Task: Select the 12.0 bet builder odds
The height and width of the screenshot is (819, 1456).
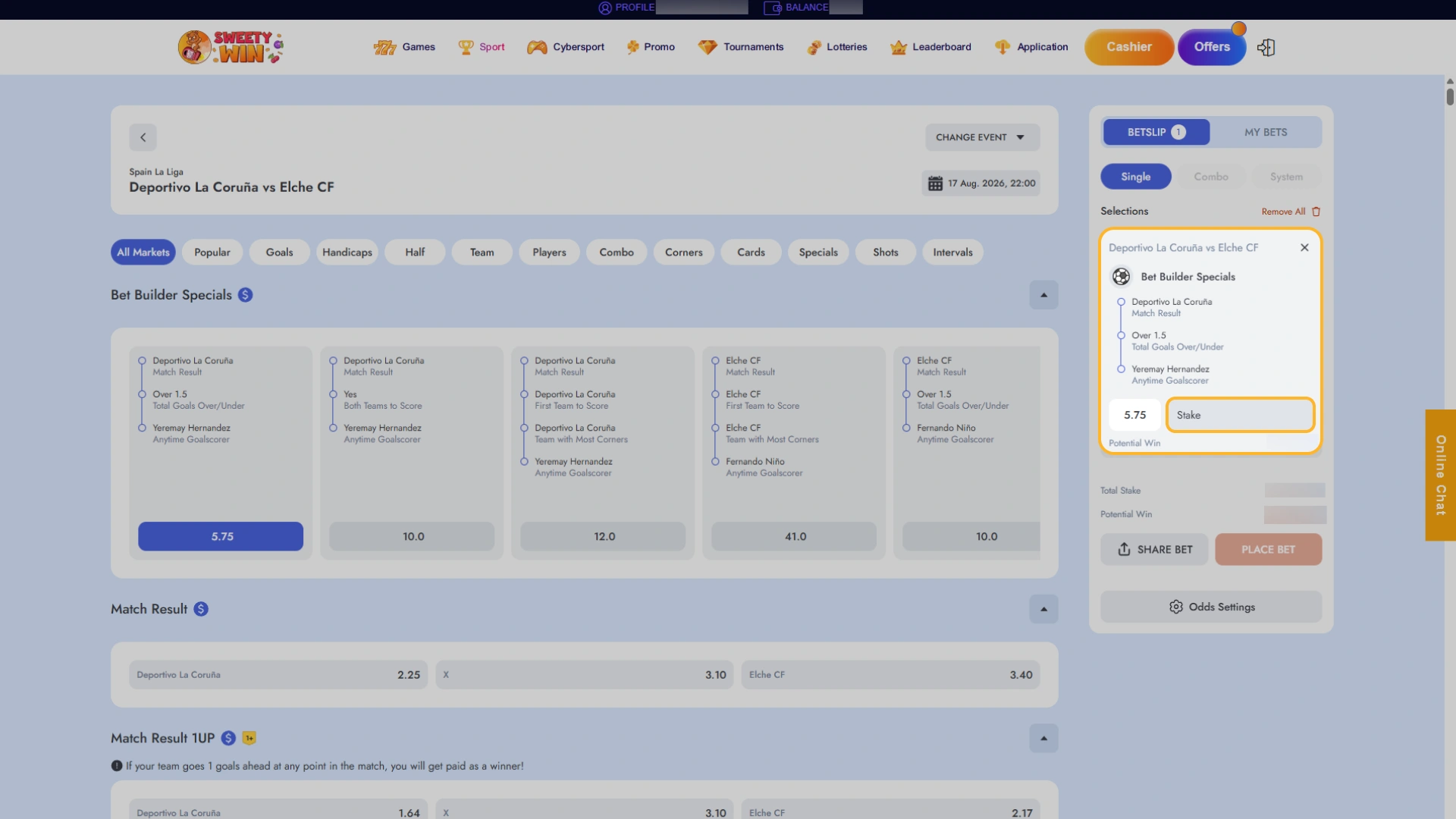Action: click(x=603, y=536)
